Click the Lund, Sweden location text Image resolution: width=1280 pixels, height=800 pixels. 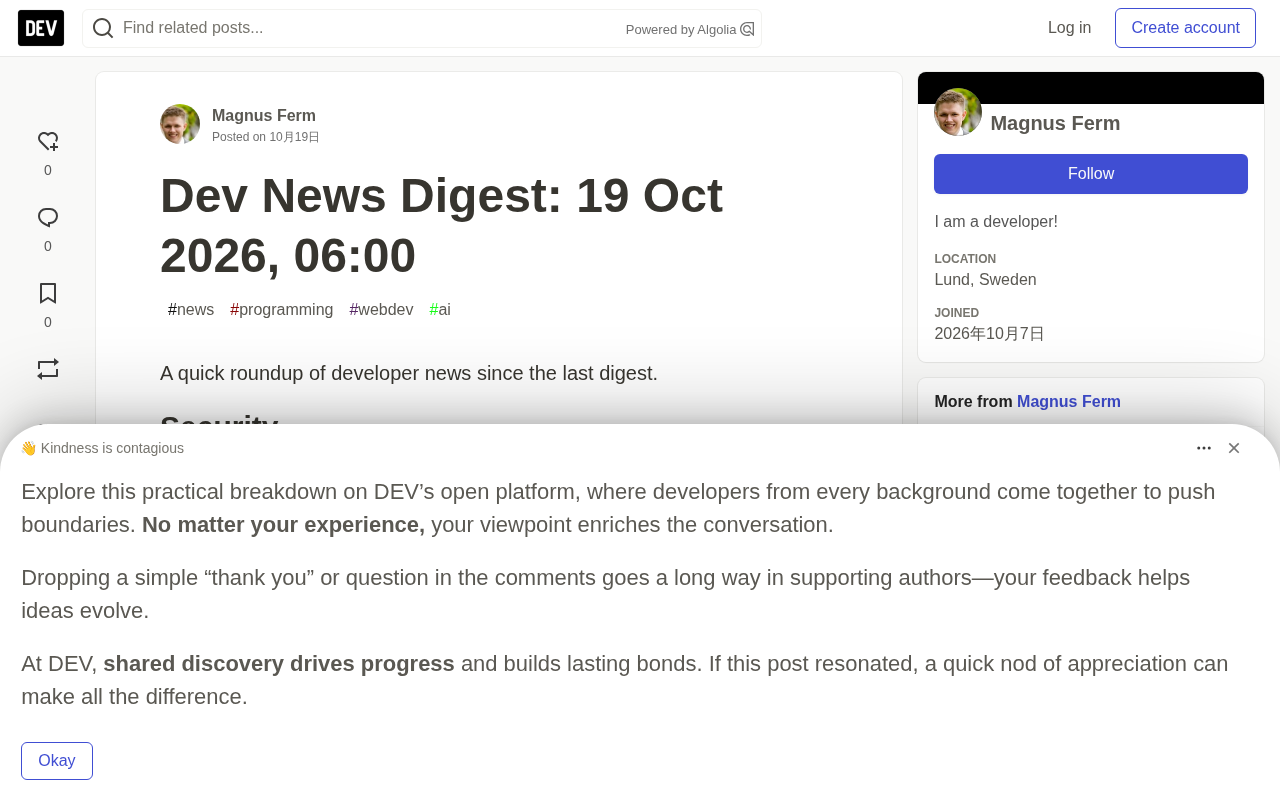click(x=985, y=280)
